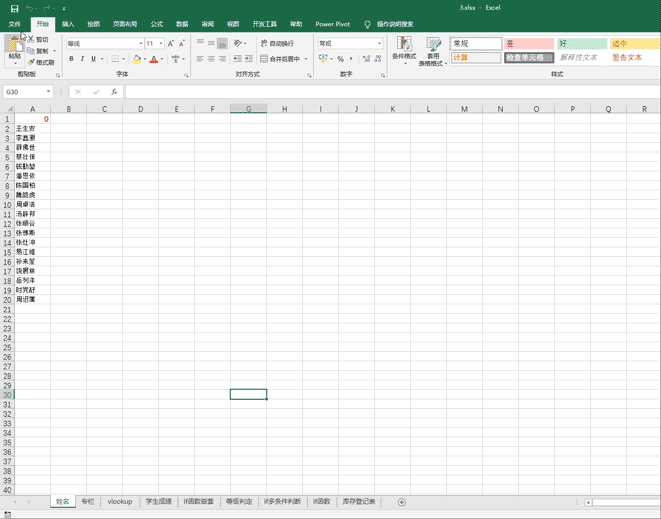661x519 pixels.
Task: Expand the Name Box dropdown arrow
Action: pos(48,91)
